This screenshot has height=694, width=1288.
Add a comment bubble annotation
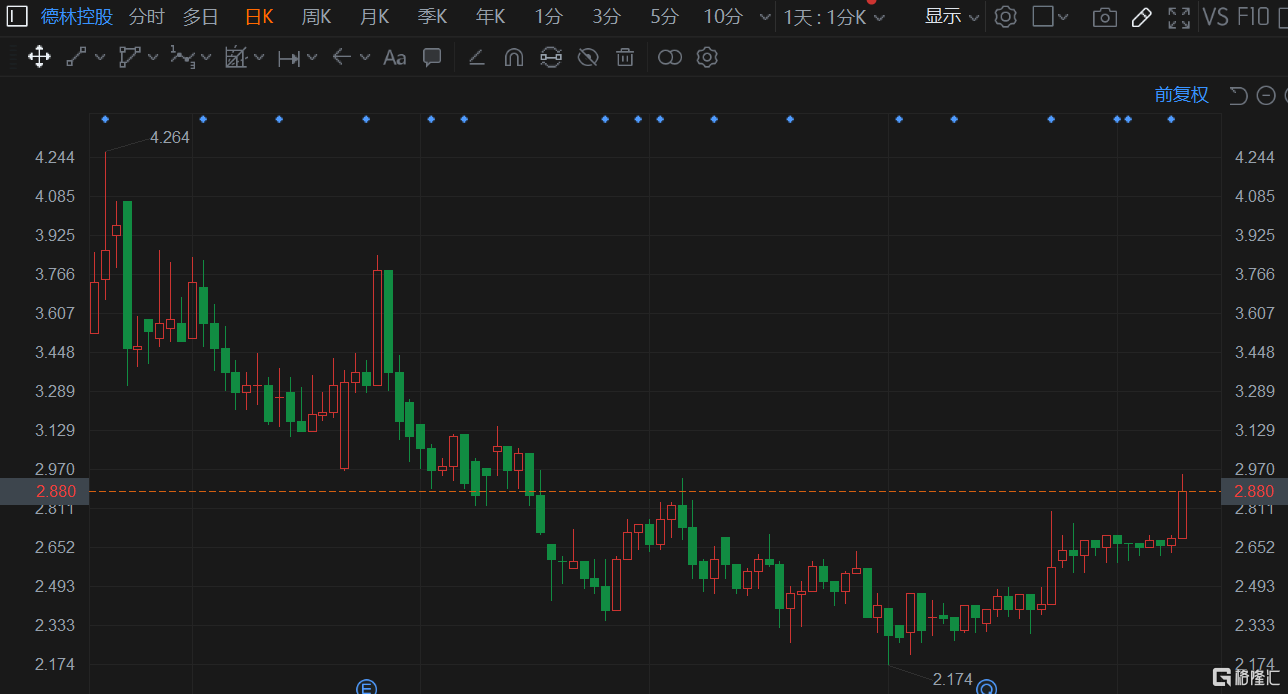[432, 57]
